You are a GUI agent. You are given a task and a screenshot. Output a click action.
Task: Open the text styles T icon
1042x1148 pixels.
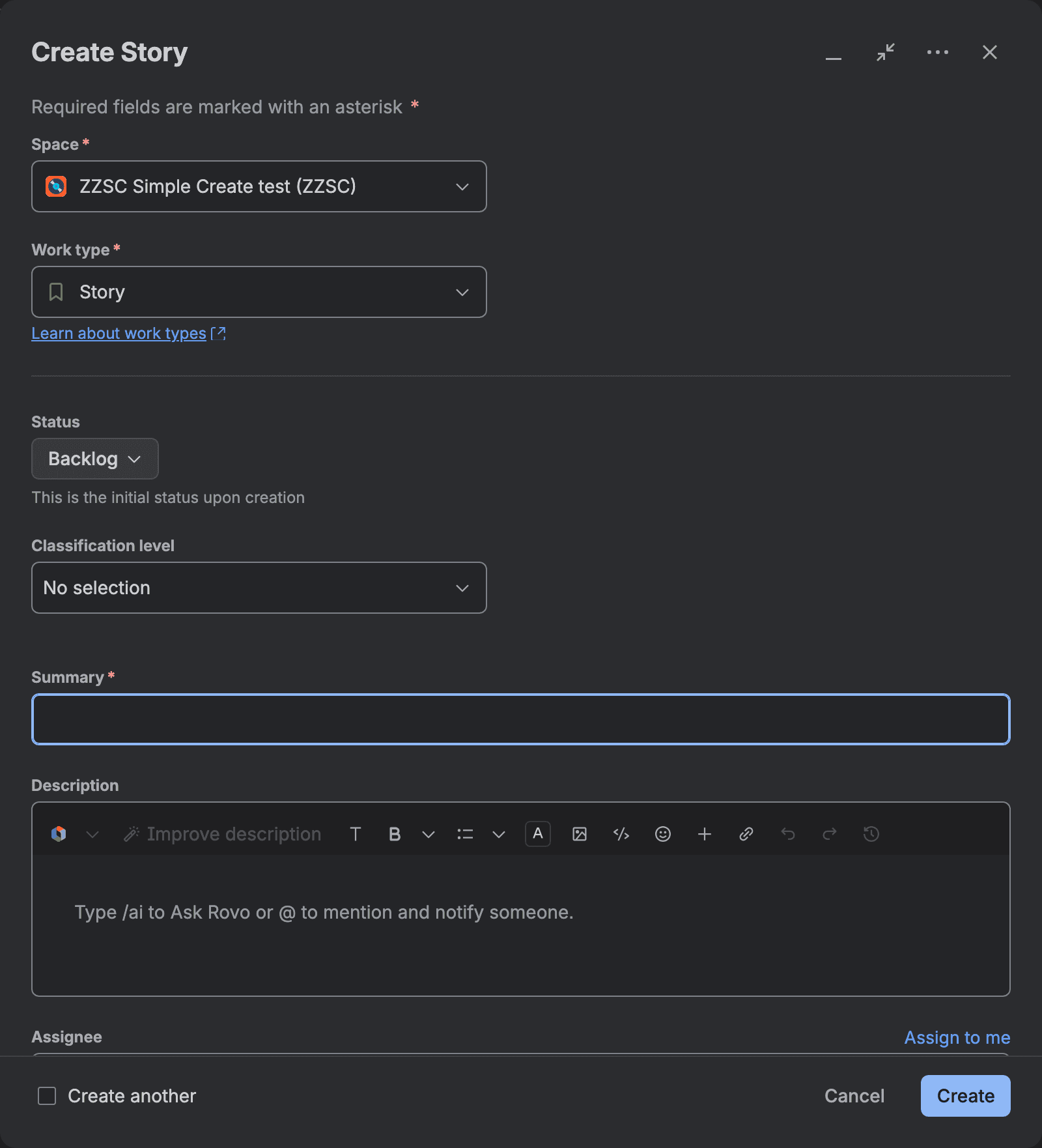356,834
